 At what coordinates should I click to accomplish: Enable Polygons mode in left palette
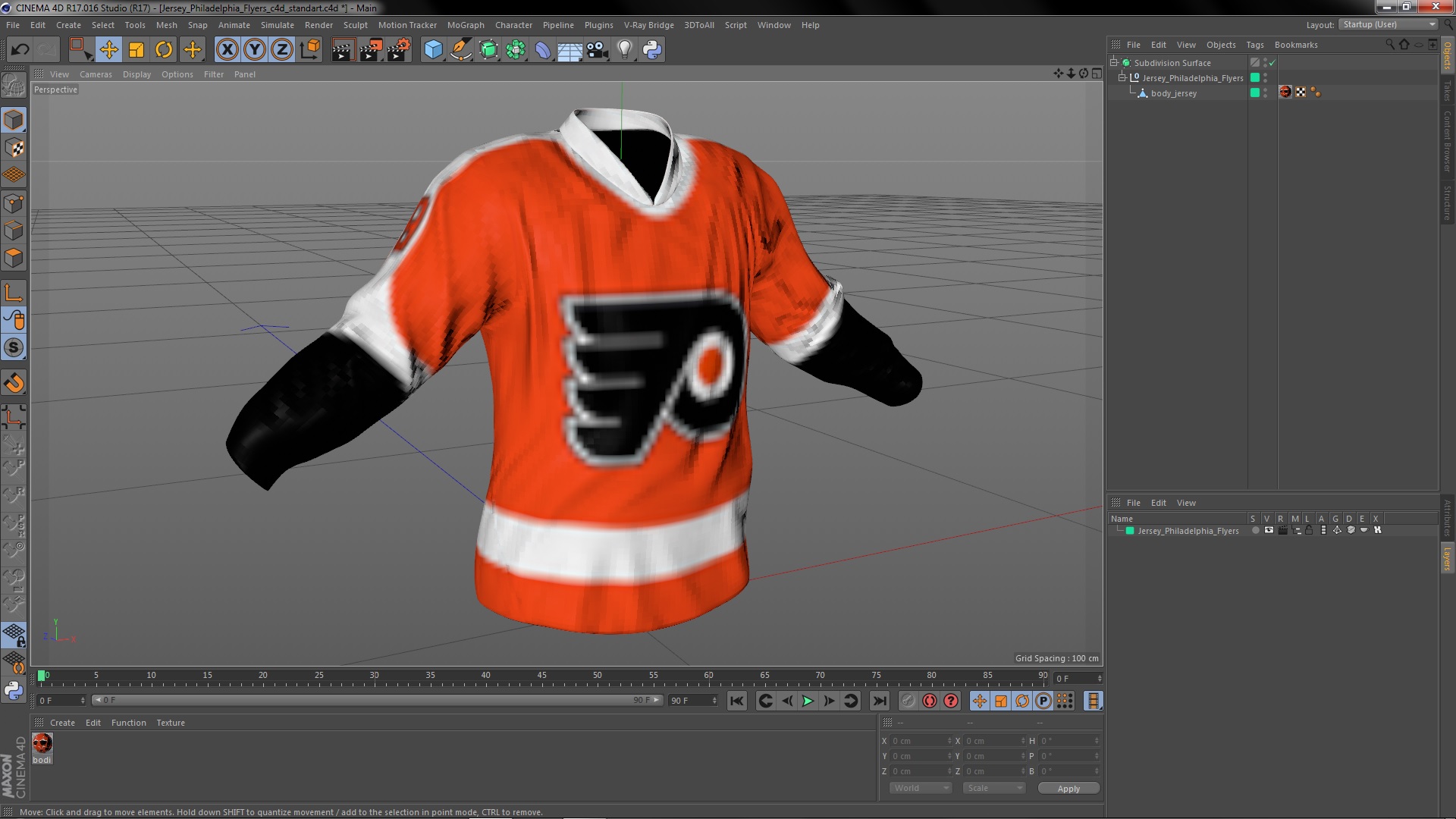pyautogui.click(x=14, y=258)
